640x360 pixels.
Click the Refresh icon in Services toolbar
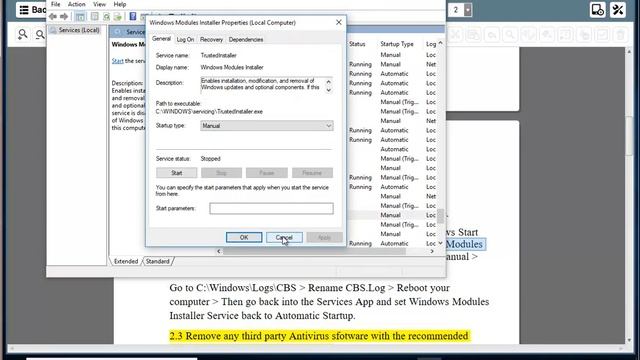tap(107, 16)
